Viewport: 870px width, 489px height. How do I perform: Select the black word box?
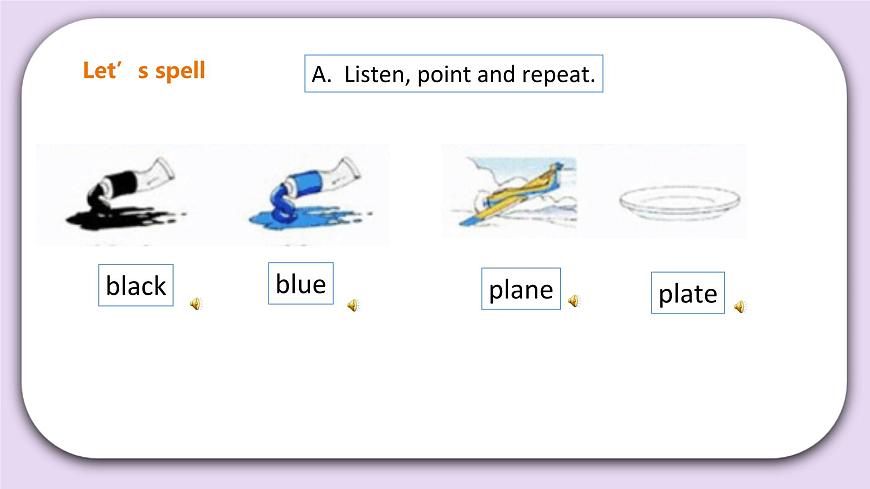pyautogui.click(x=136, y=285)
